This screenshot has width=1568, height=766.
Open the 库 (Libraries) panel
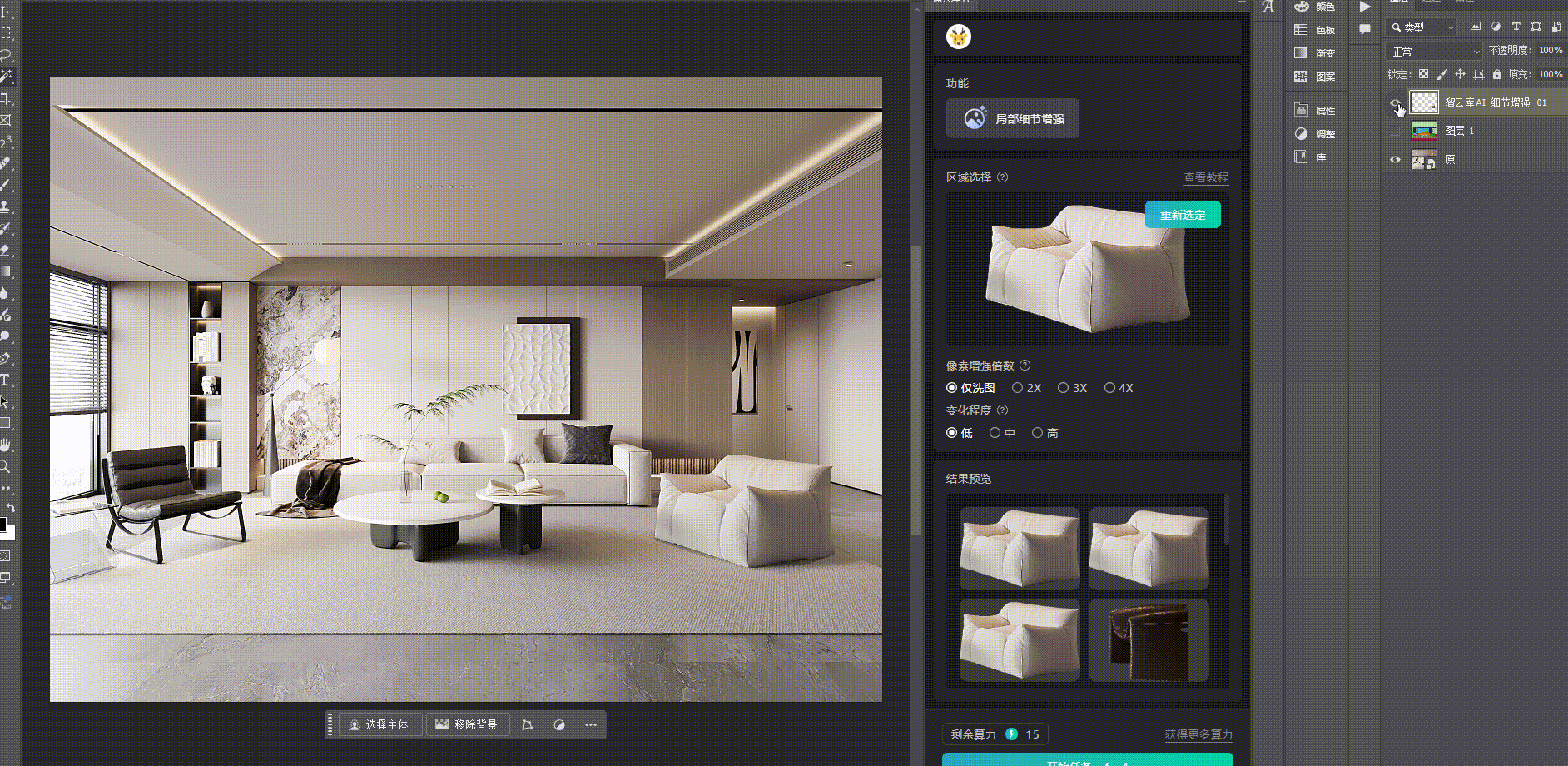[1311, 157]
